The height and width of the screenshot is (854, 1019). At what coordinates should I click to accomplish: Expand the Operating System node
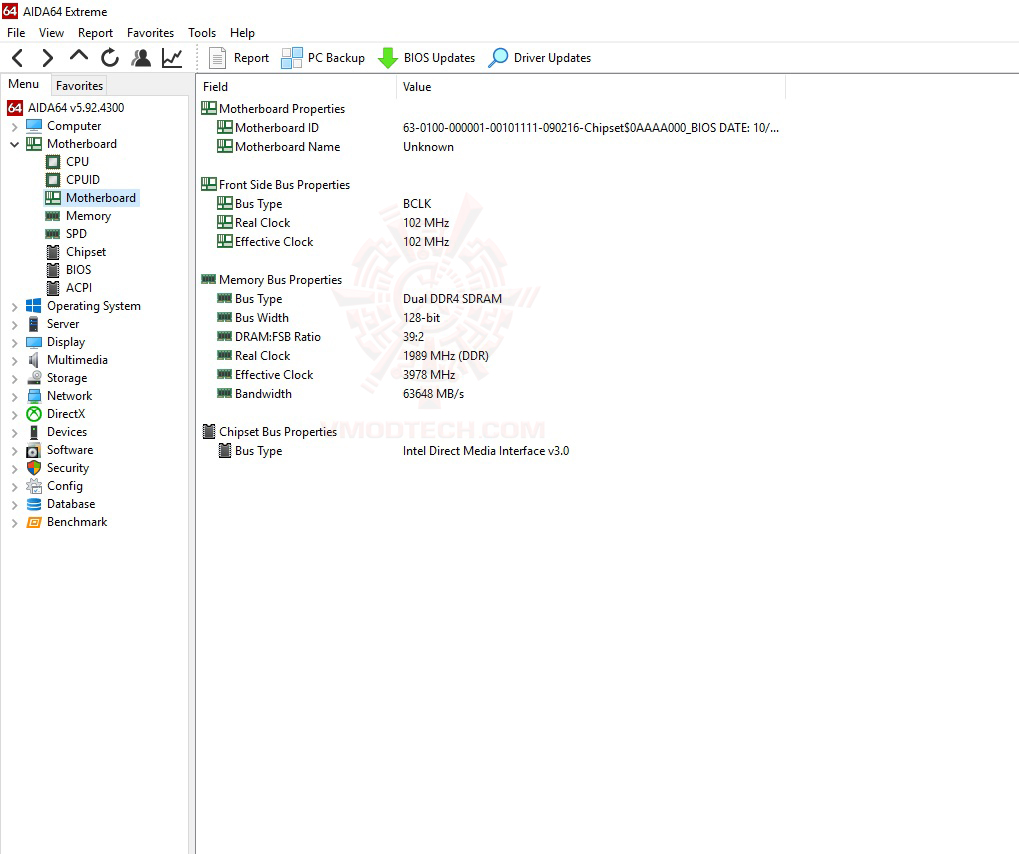[14, 306]
